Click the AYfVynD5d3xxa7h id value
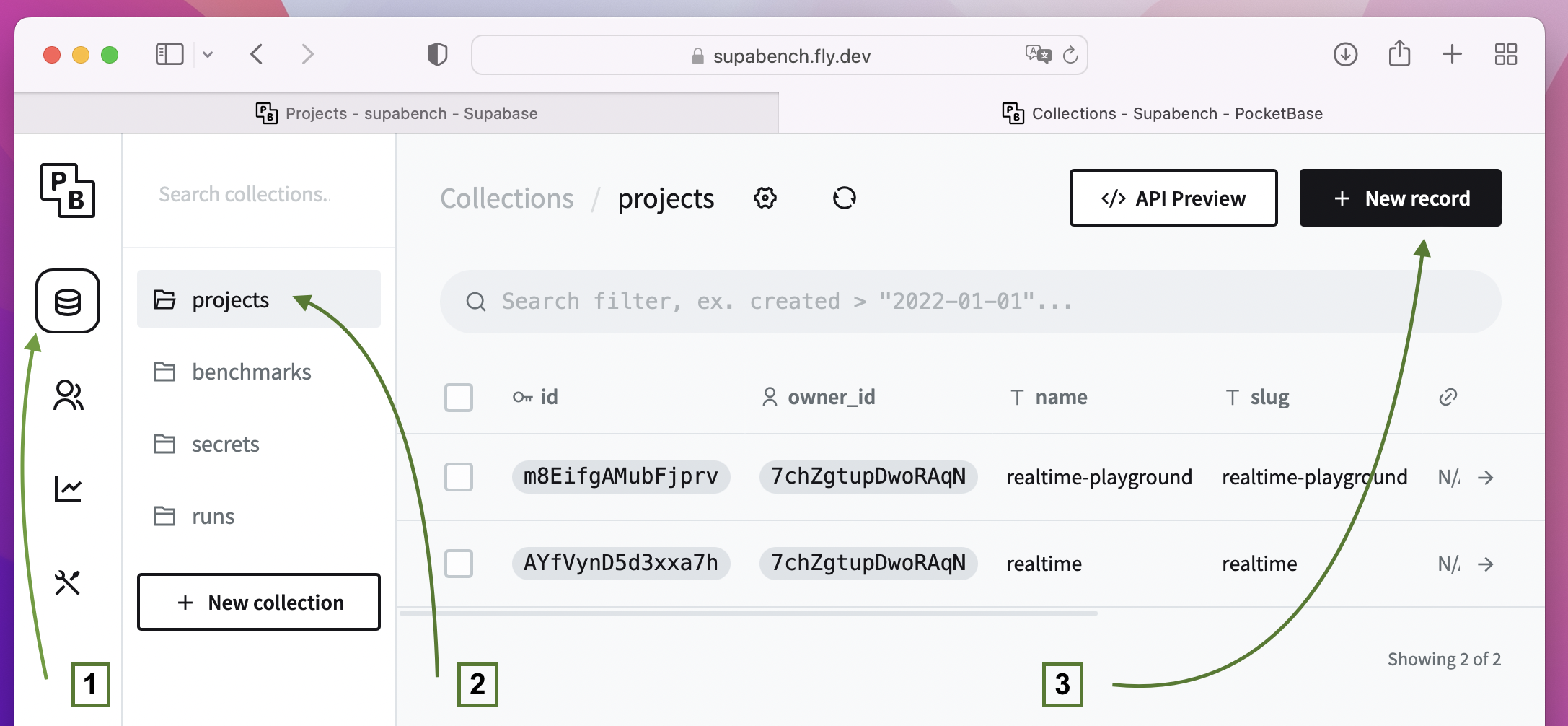1568x726 pixels. tap(621, 564)
